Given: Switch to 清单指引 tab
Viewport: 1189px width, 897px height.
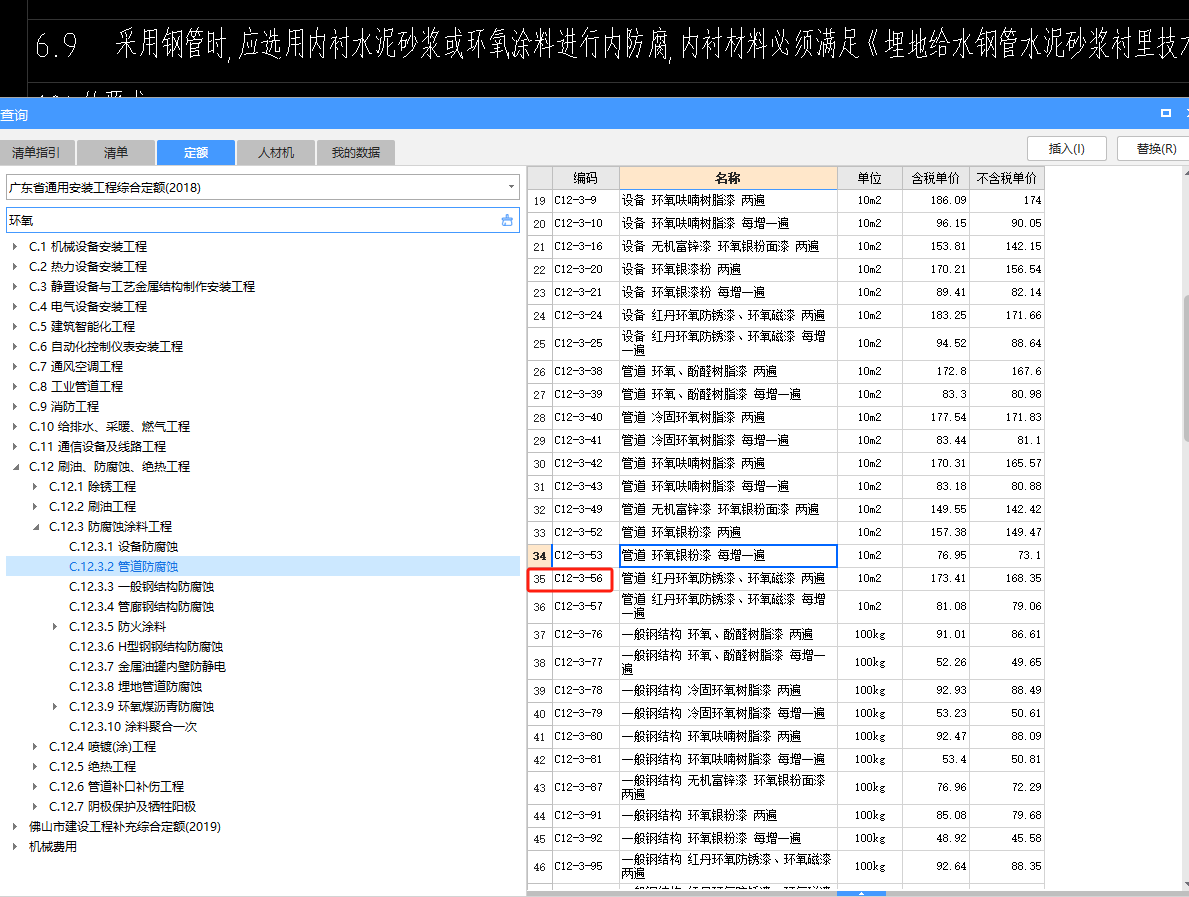Looking at the screenshot, I should (36, 152).
